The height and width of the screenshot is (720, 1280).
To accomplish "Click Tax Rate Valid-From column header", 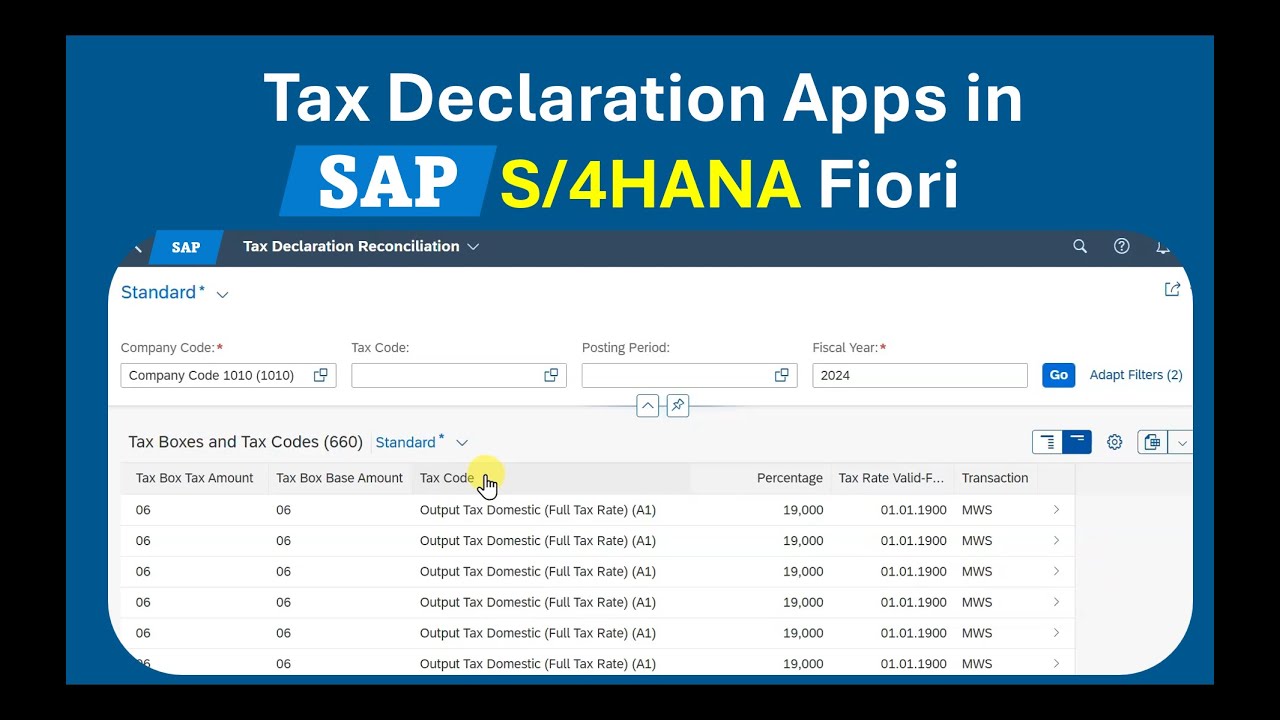I will coord(892,478).
